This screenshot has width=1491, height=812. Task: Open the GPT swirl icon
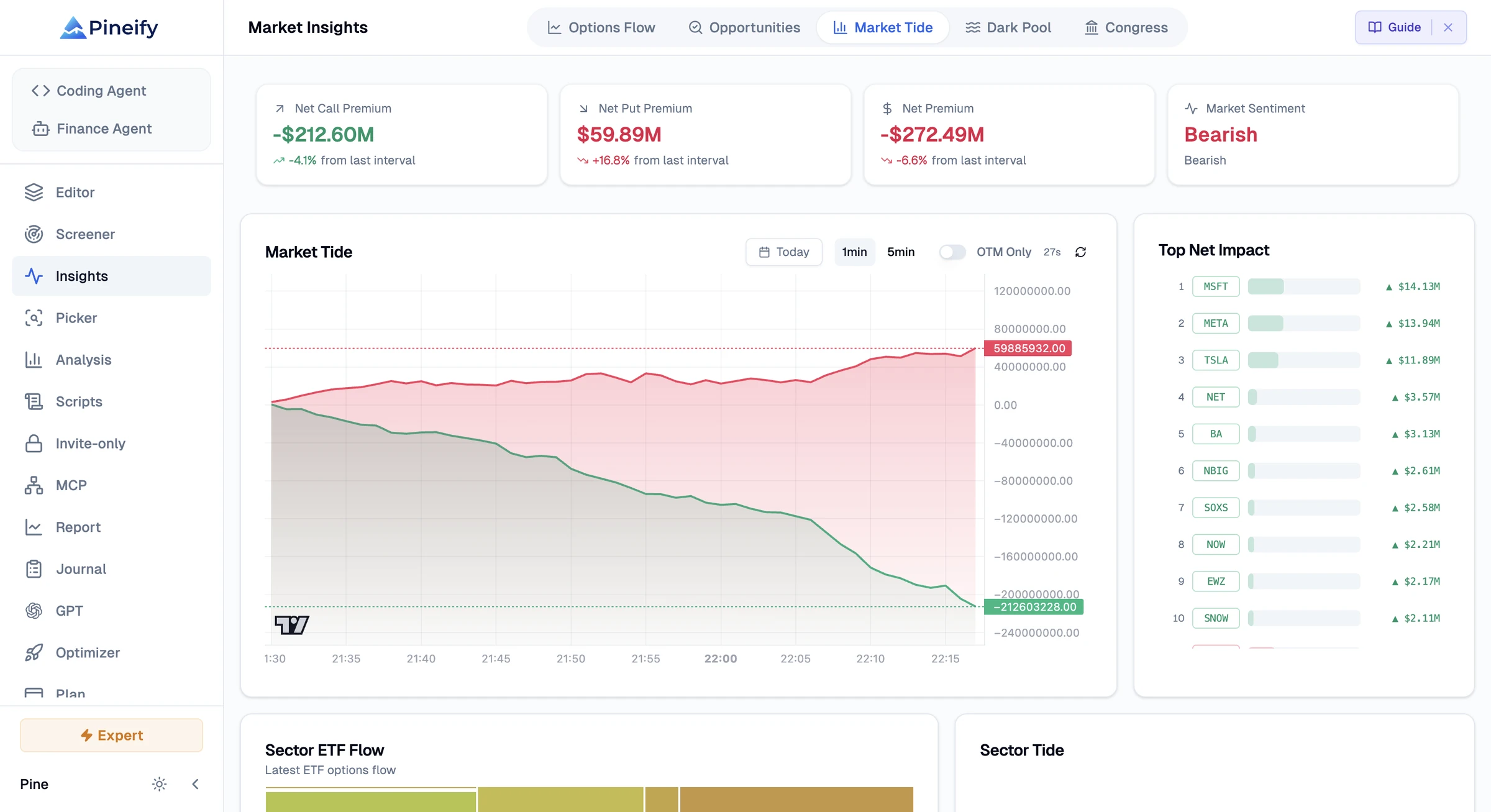pyautogui.click(x=34, y=611)
